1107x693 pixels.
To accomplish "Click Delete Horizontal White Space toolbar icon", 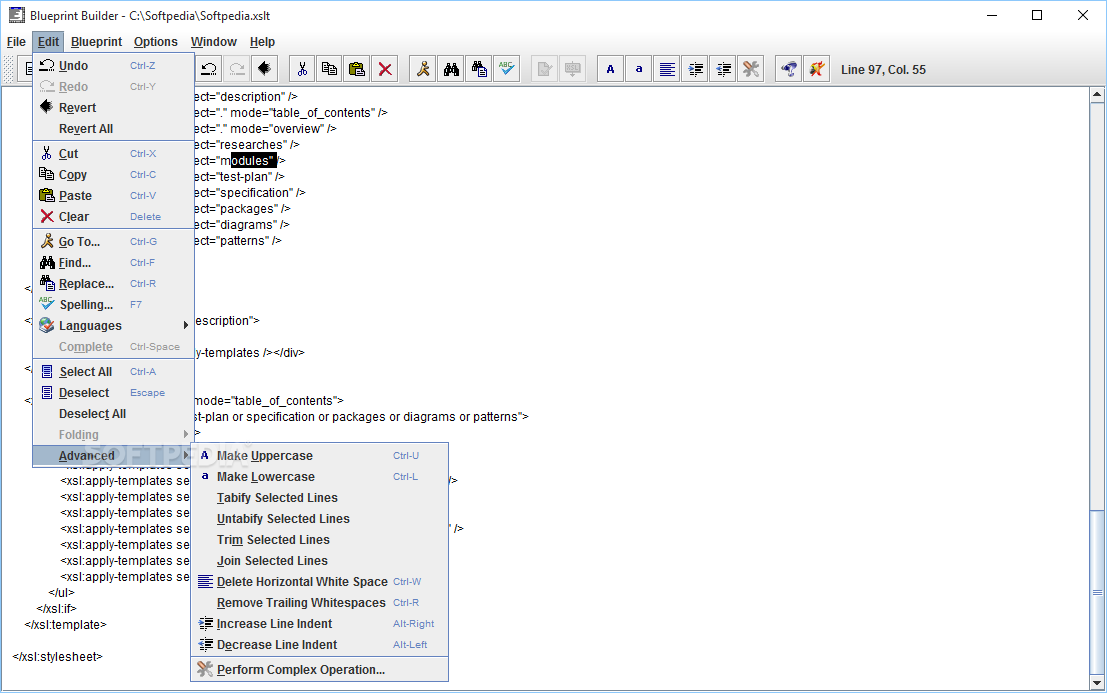I will (x=666, y=69).
